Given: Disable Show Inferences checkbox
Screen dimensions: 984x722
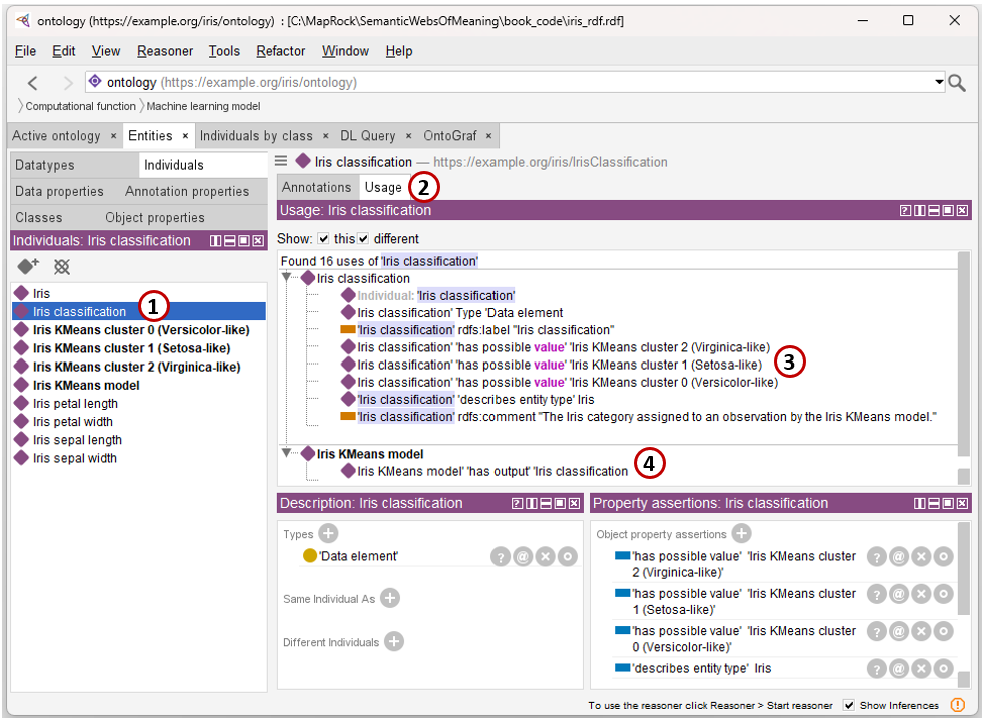Looking at the screenshot, I should coord(848,705).
